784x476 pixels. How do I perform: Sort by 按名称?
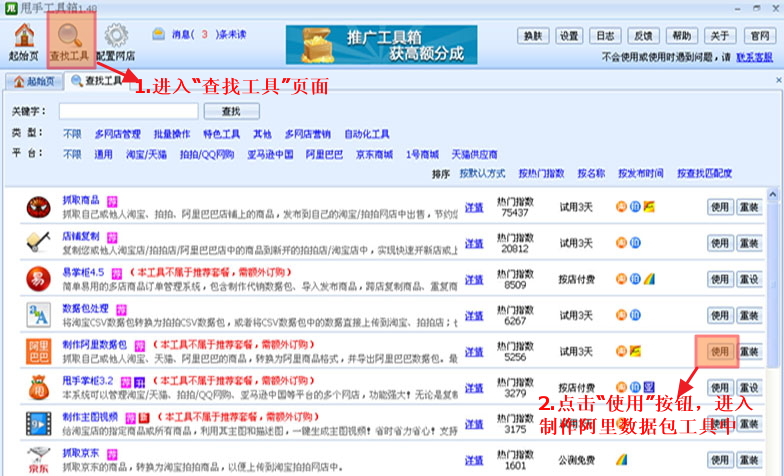591,174
